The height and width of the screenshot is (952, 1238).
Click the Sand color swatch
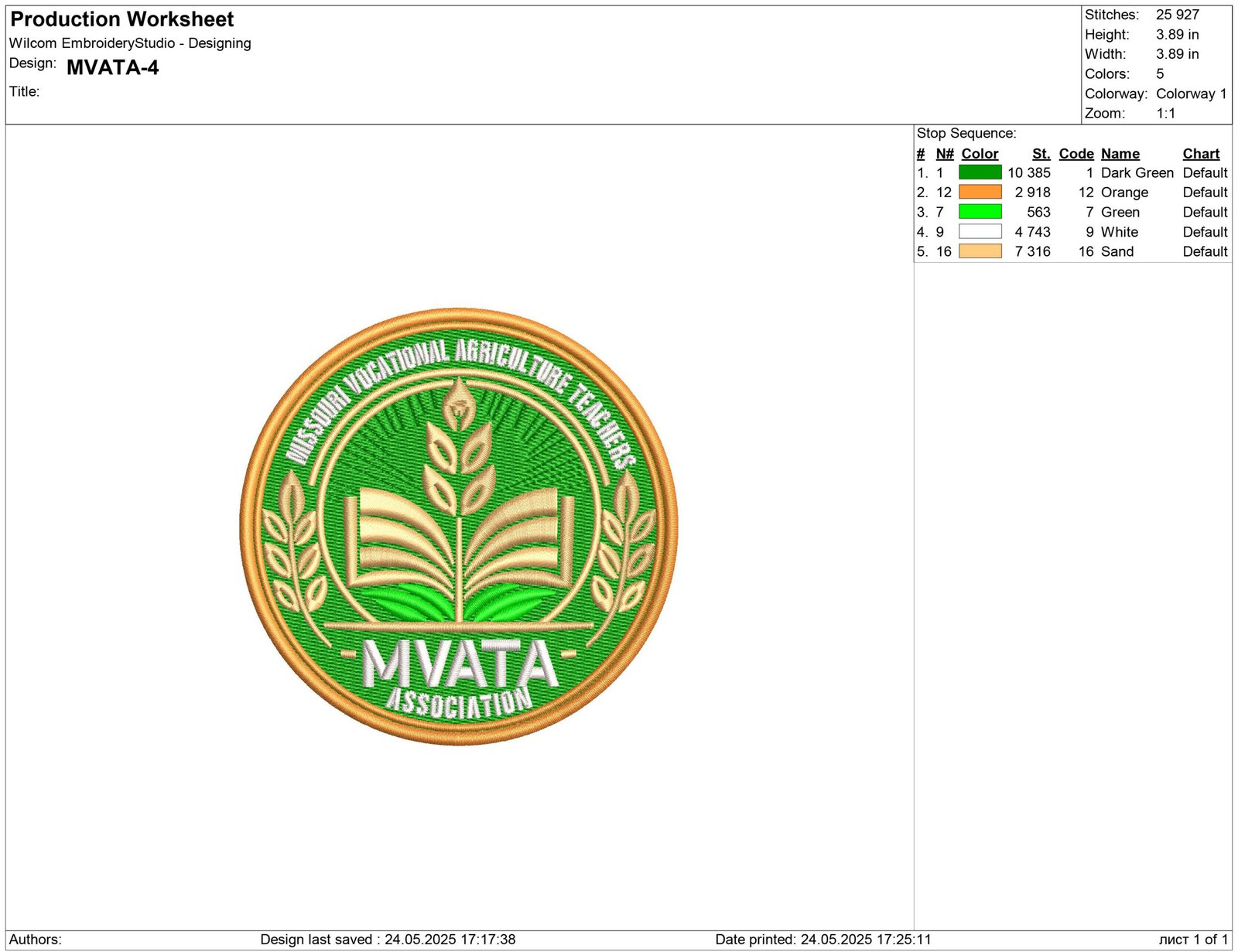click(x=980, y=251)
